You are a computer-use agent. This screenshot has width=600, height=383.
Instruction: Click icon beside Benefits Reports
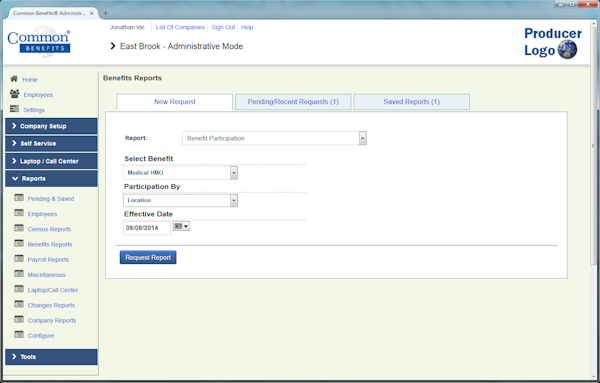(x=19, y=243)
